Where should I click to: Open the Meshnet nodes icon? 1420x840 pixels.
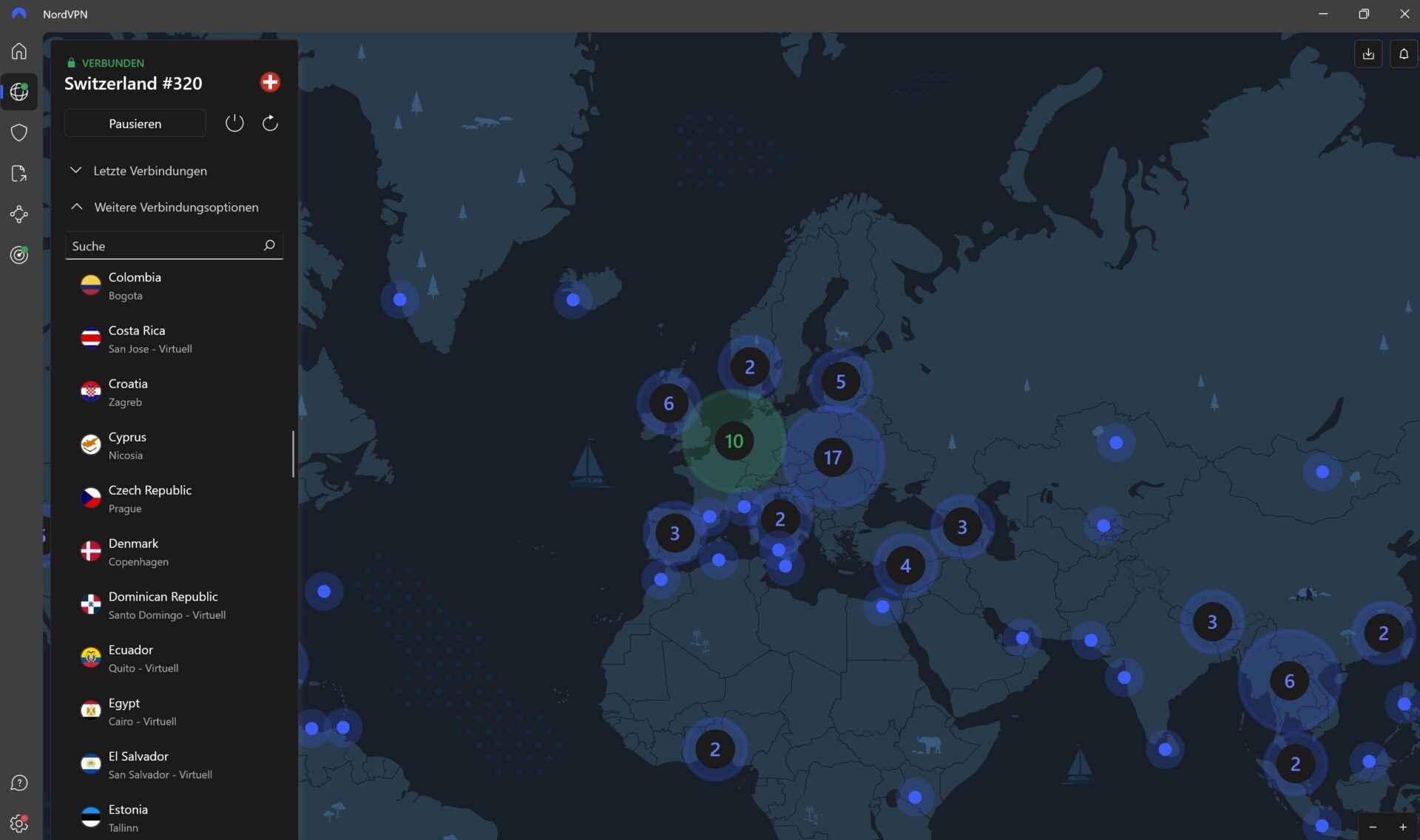19,214
